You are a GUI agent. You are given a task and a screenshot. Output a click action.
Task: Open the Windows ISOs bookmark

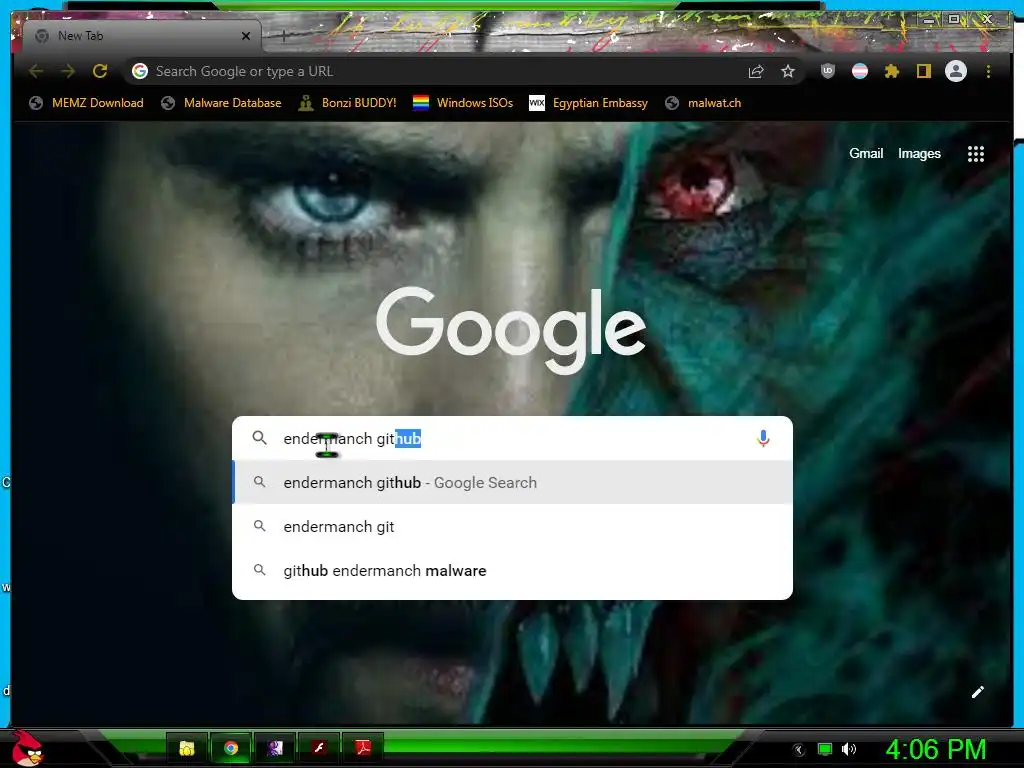[x=463, y=103]
